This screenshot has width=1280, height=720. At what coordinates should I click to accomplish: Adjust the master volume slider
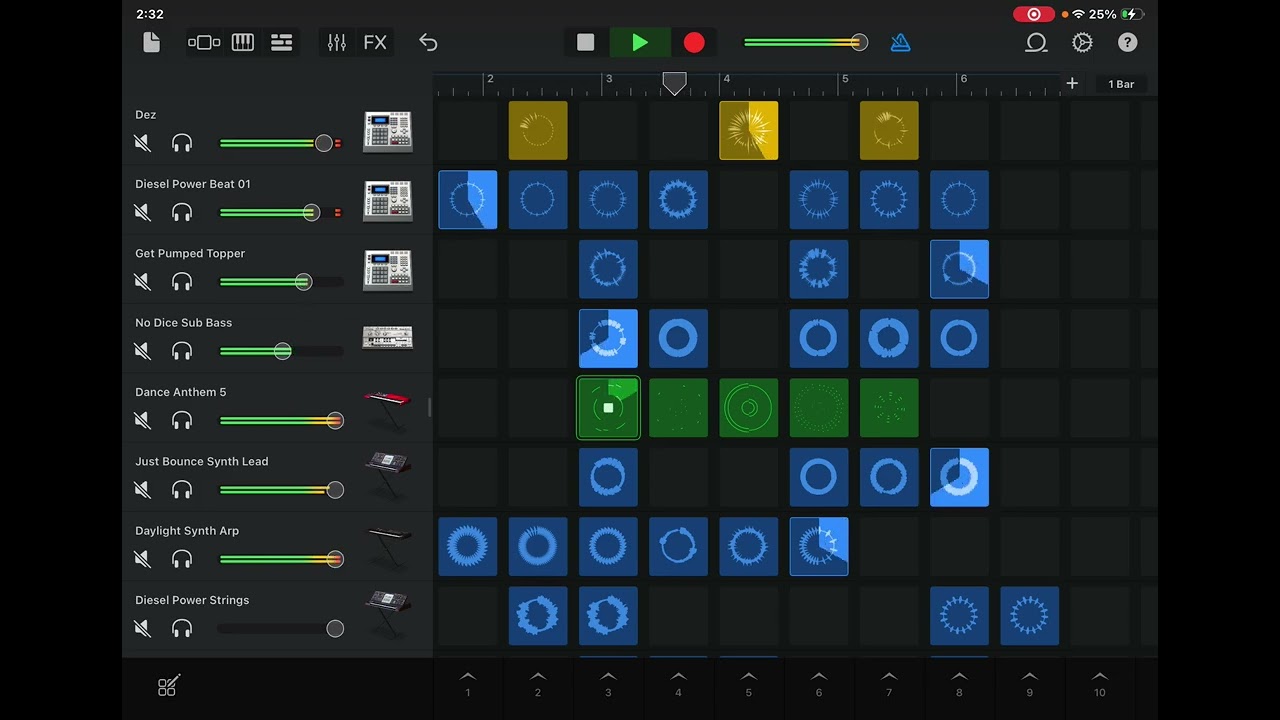pyautogui.click(x=805, y=42)
